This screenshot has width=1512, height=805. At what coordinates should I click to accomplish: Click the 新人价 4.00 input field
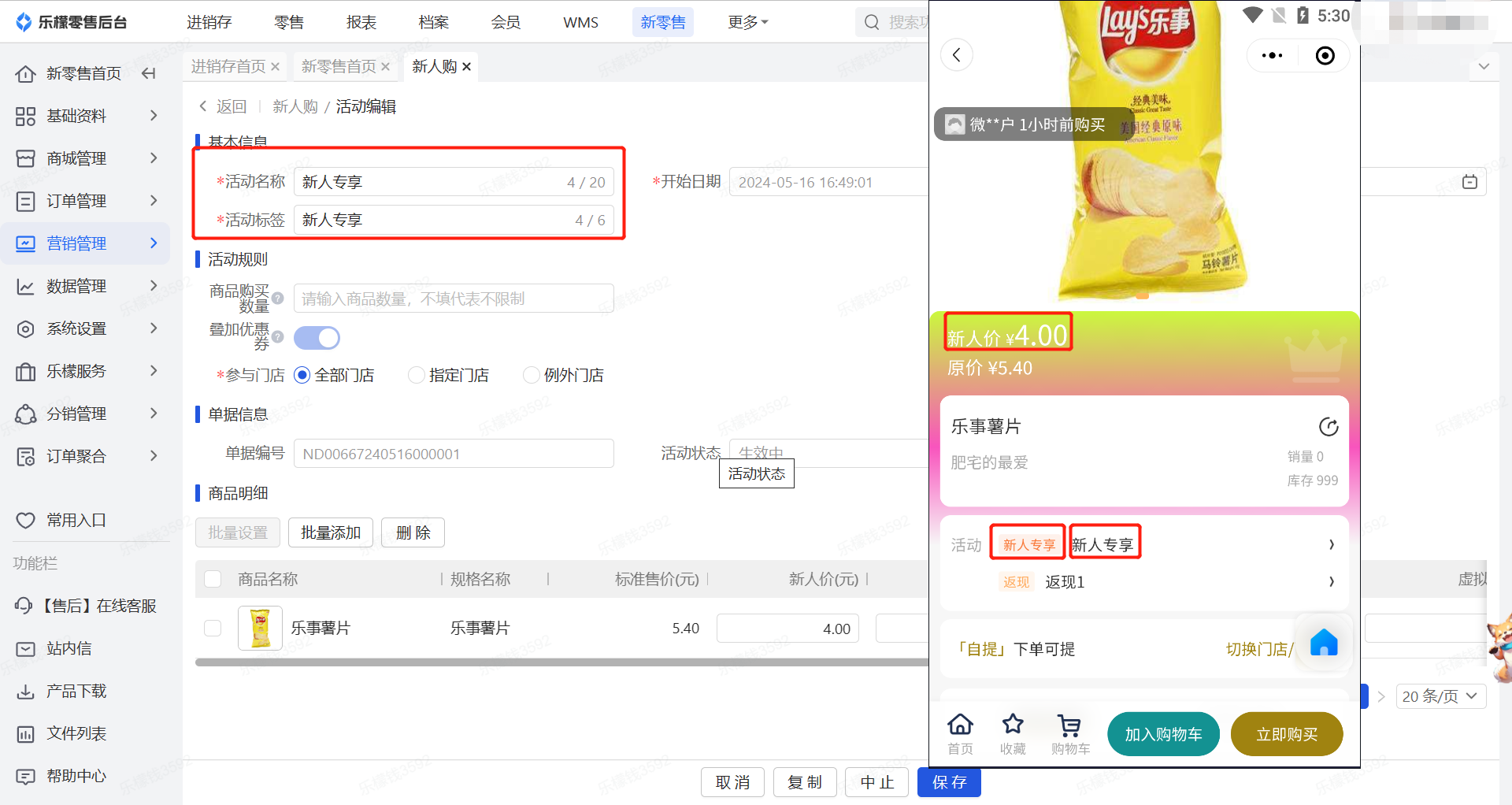coord(787,629)
